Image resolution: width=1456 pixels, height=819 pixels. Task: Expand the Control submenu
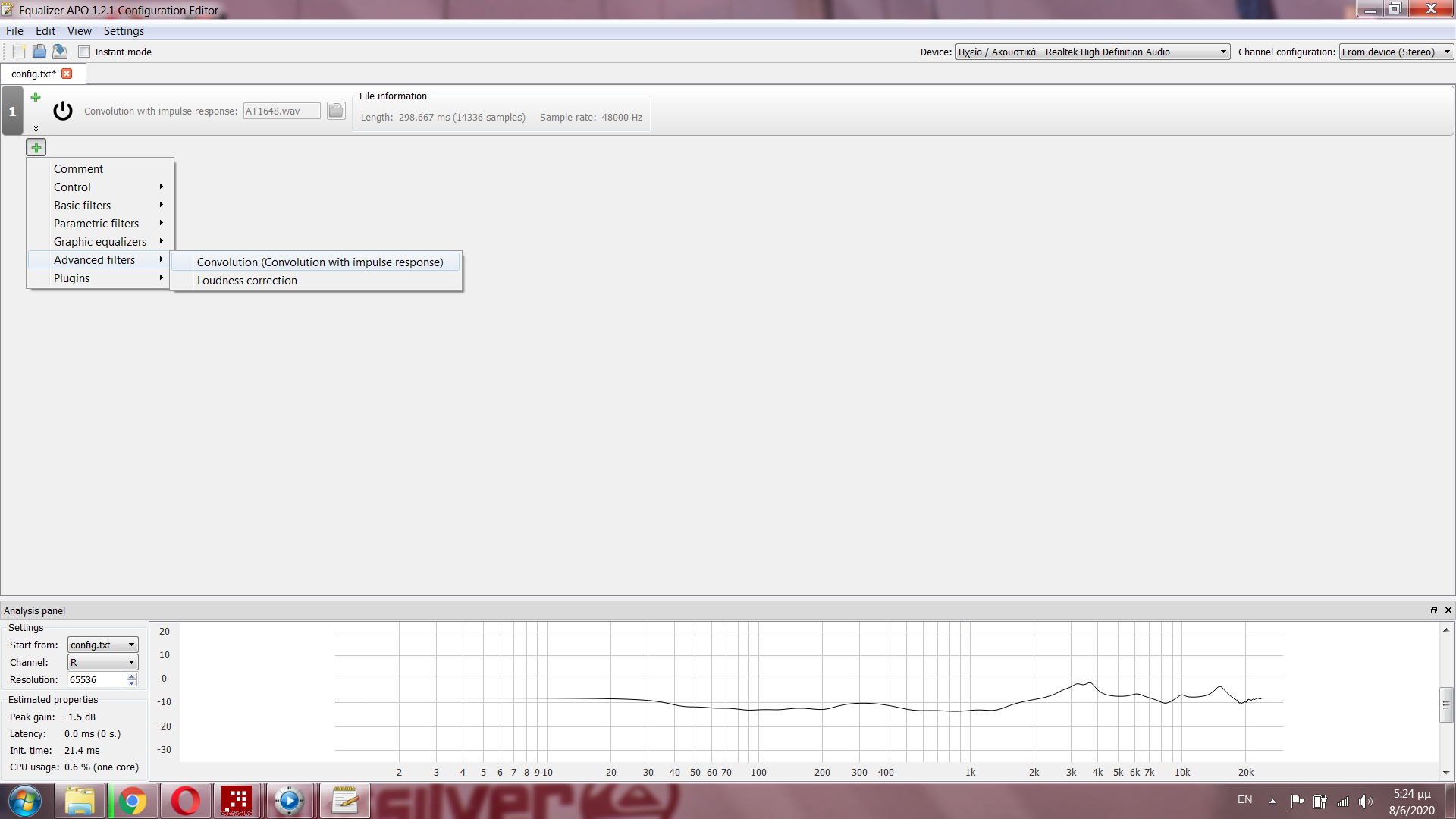100,187
